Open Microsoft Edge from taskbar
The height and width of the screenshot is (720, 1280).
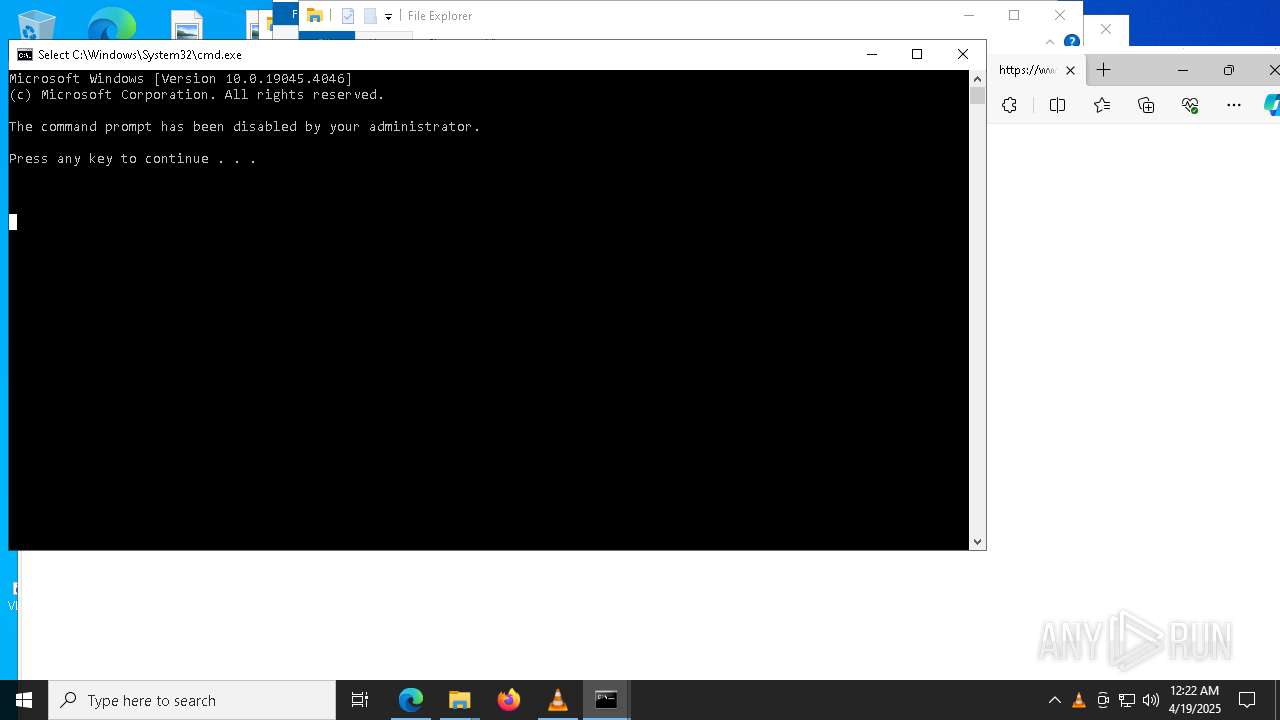411,700
